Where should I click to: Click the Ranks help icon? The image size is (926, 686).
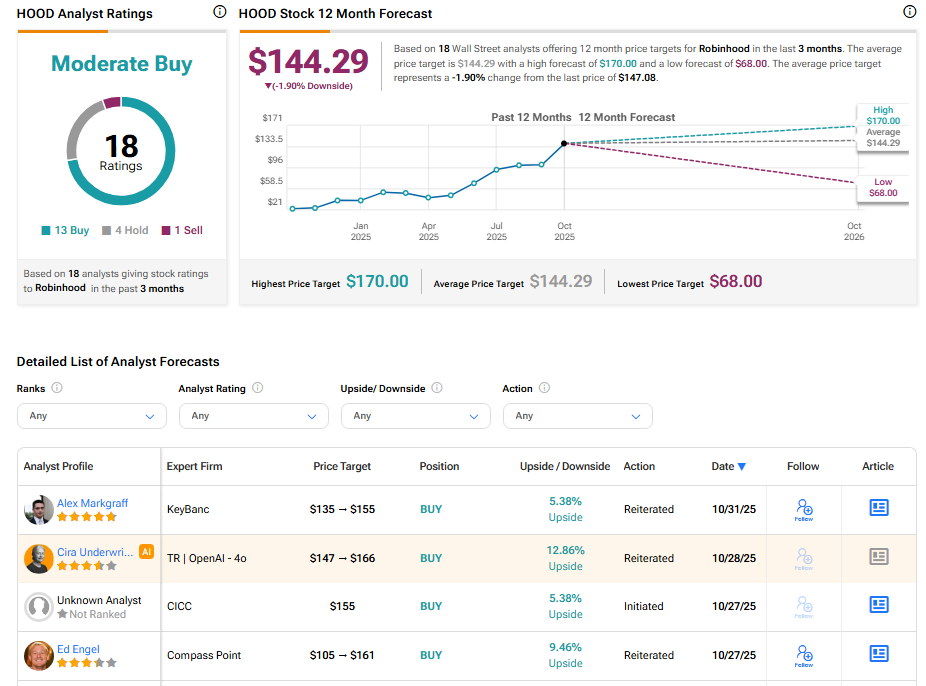pos(57,388)
